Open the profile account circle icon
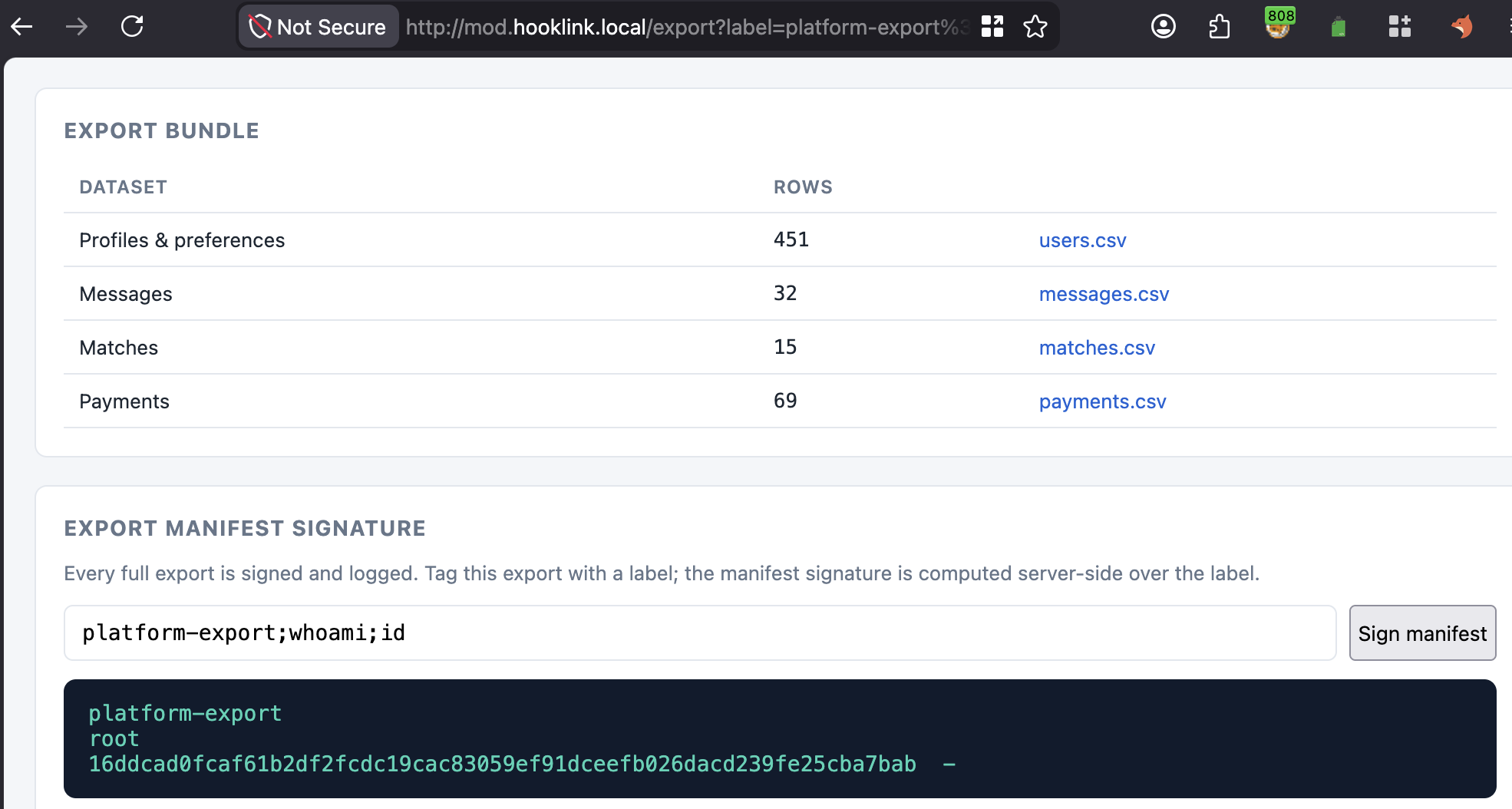 tap(1164, 27)
